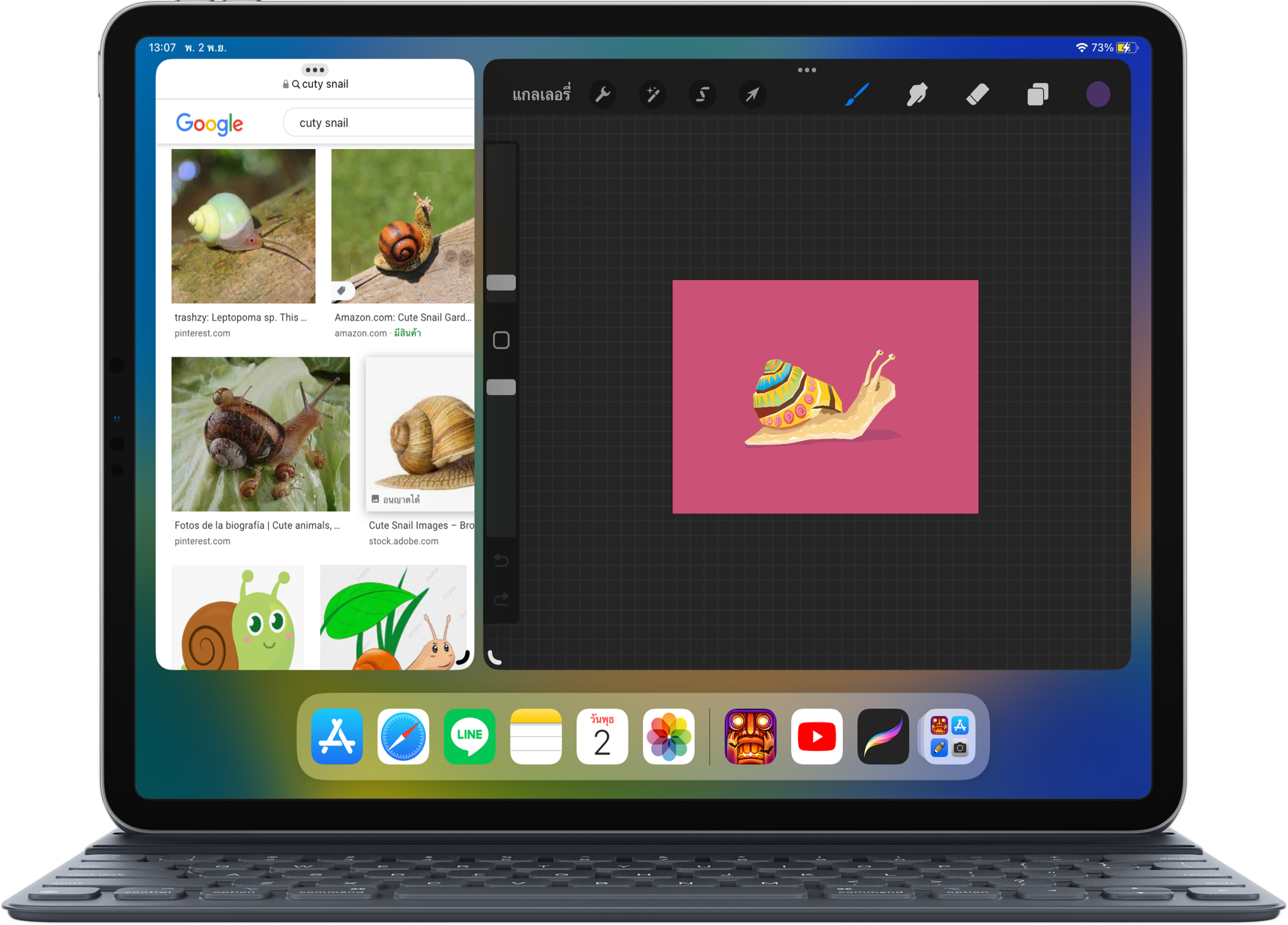Click the Google search field with cuty snail

(x=378, y=123)
